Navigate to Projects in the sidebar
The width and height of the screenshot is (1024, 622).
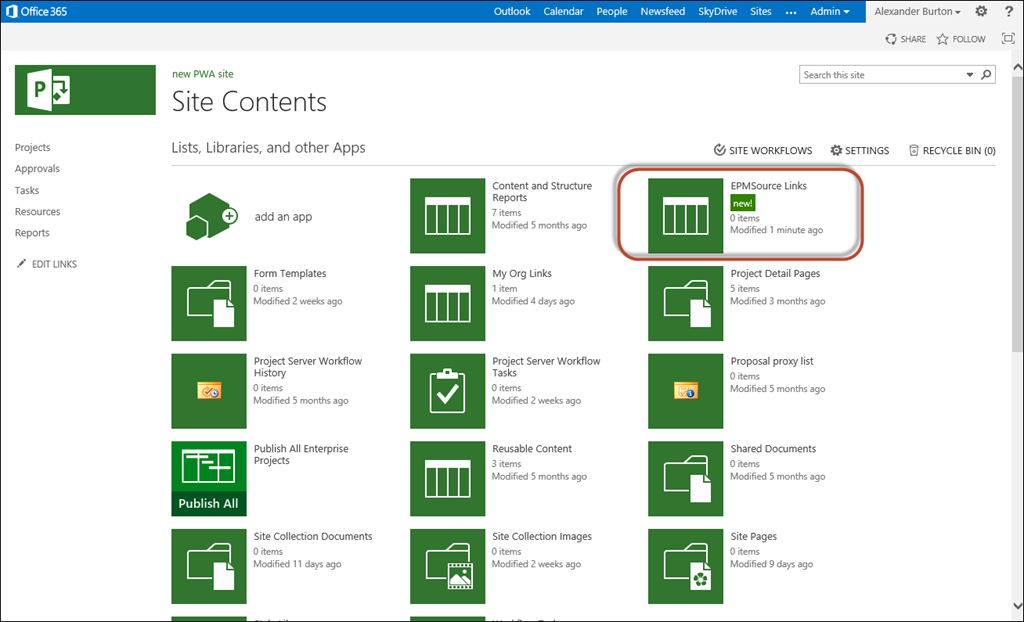(x=33, y=148)
